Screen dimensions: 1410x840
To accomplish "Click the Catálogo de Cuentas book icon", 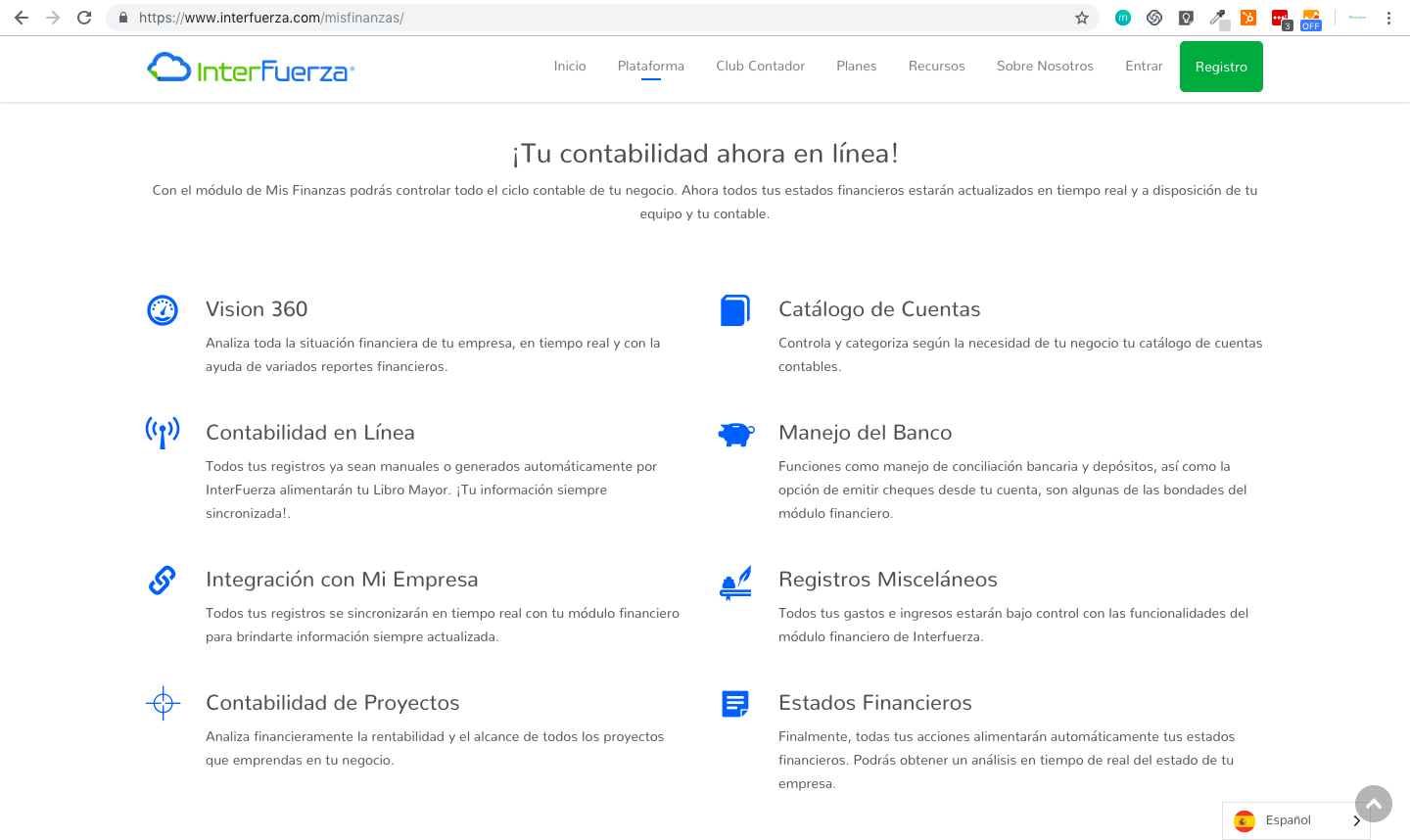I will point(735,310).
